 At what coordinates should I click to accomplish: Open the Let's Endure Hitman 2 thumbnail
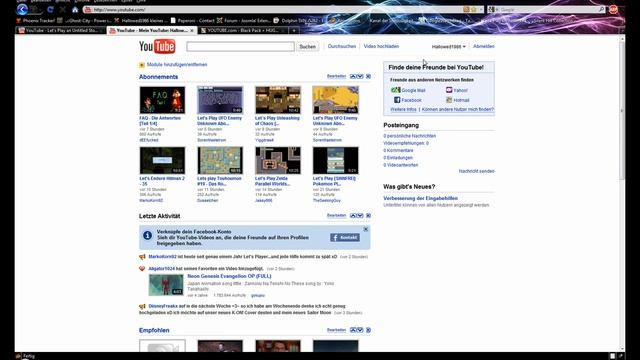click(162, 160)
